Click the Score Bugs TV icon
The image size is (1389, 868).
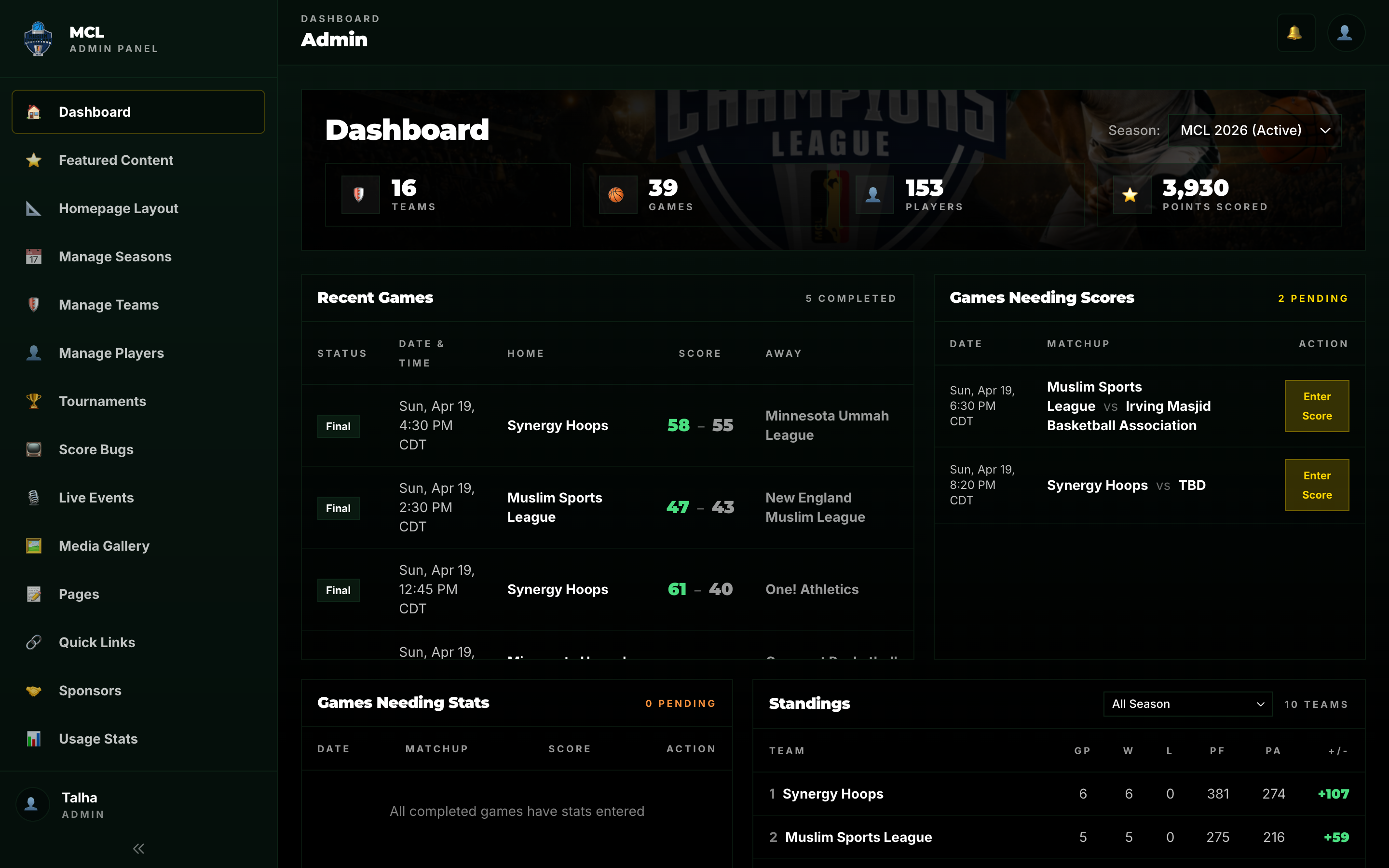point(34,449)
